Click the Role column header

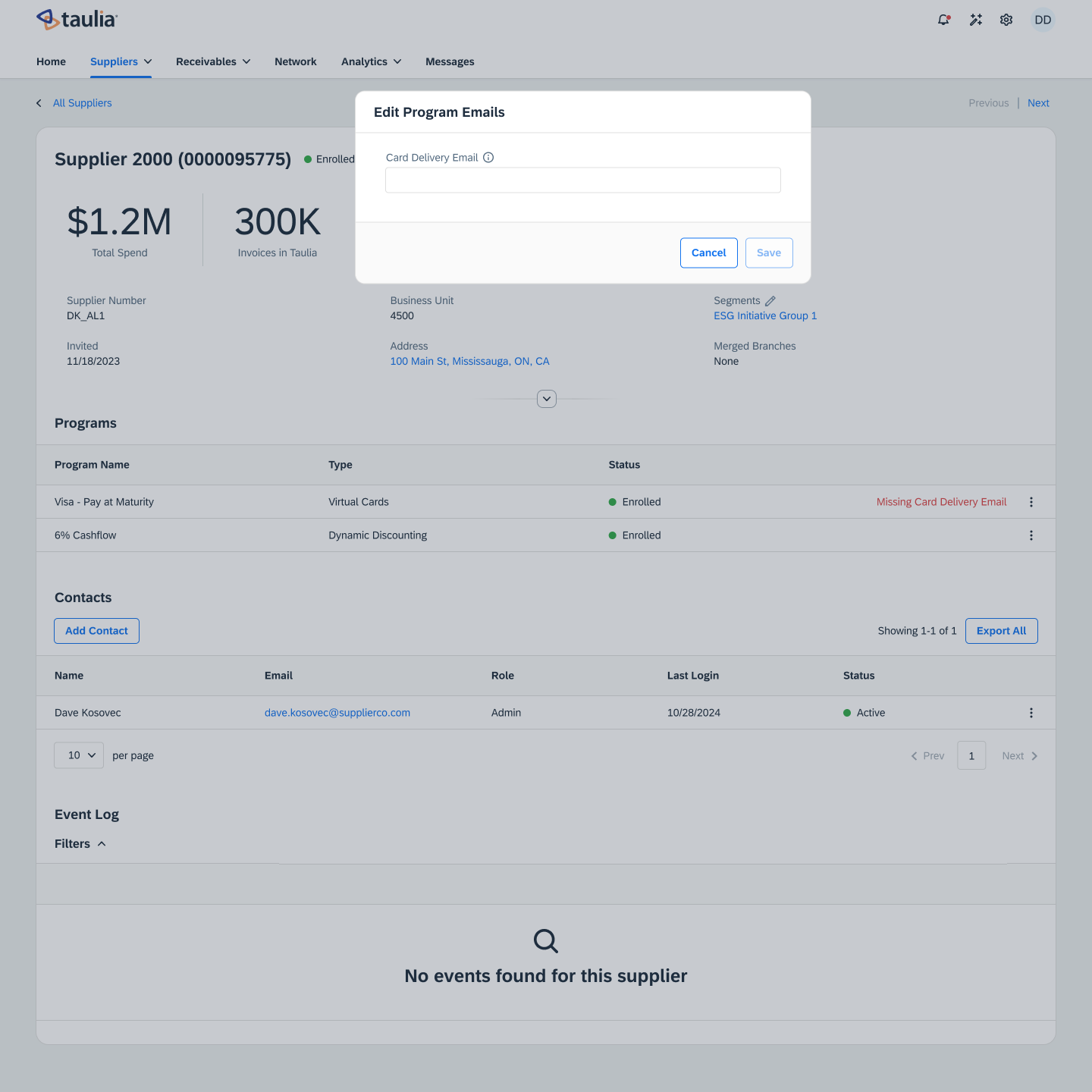pos(503,676)
